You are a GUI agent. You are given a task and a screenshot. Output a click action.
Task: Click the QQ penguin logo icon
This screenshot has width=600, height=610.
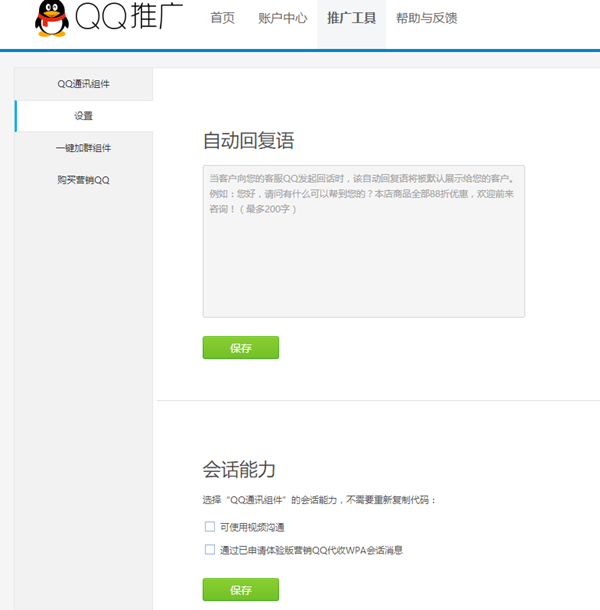click(52, 19)
